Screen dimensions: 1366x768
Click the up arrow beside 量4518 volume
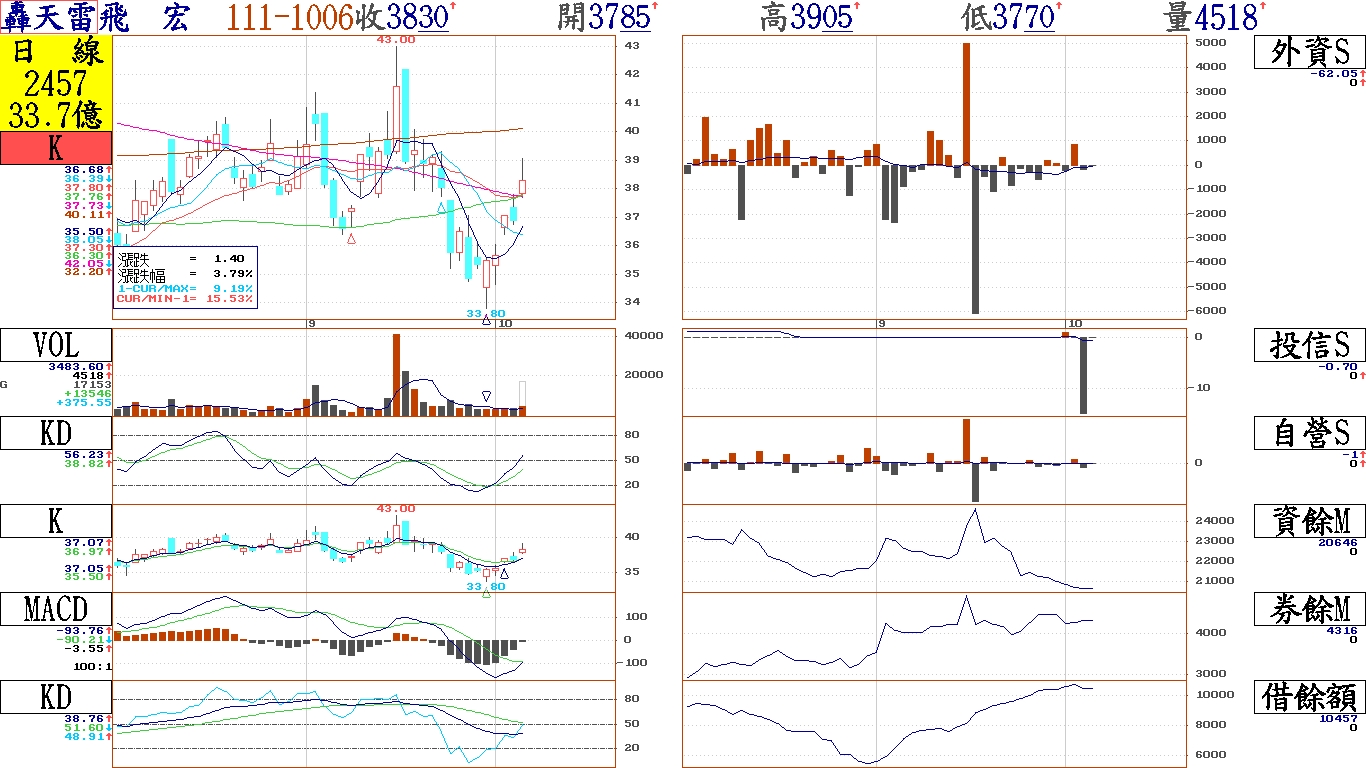pyautogui.click(x=1262, y=7)
